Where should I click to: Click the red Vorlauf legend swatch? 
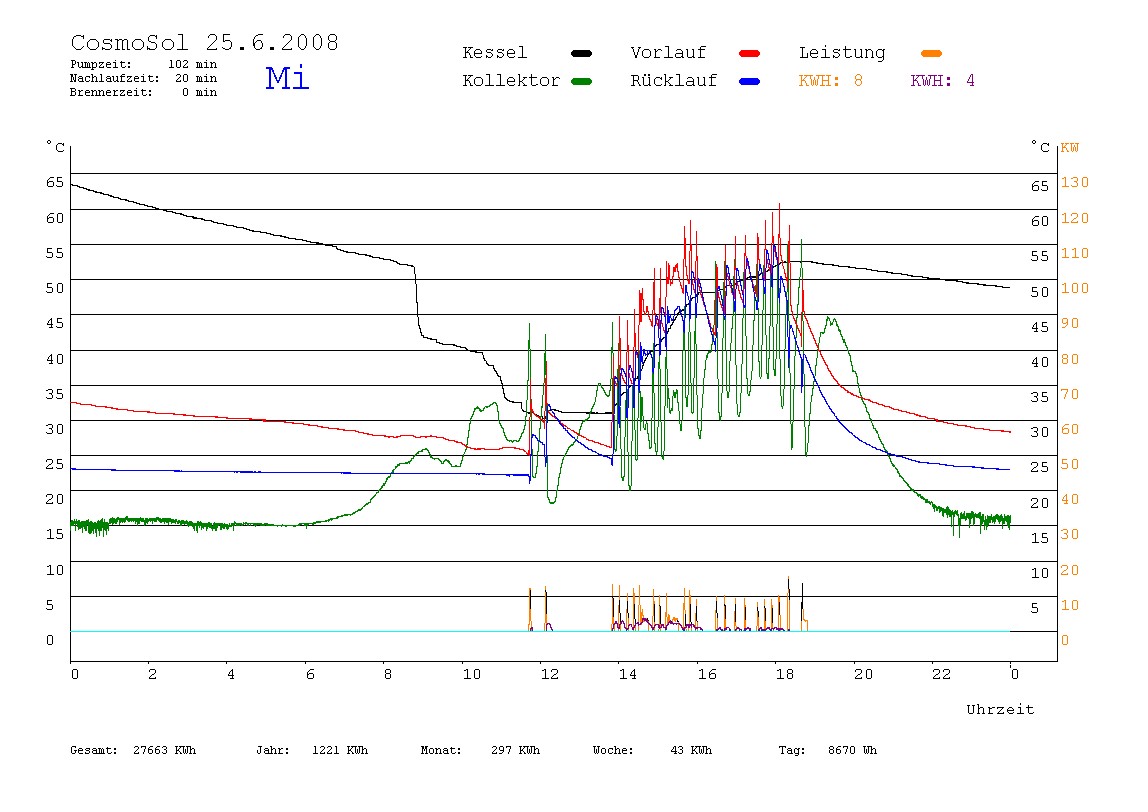pyautogui.click(x=750, y=53)
